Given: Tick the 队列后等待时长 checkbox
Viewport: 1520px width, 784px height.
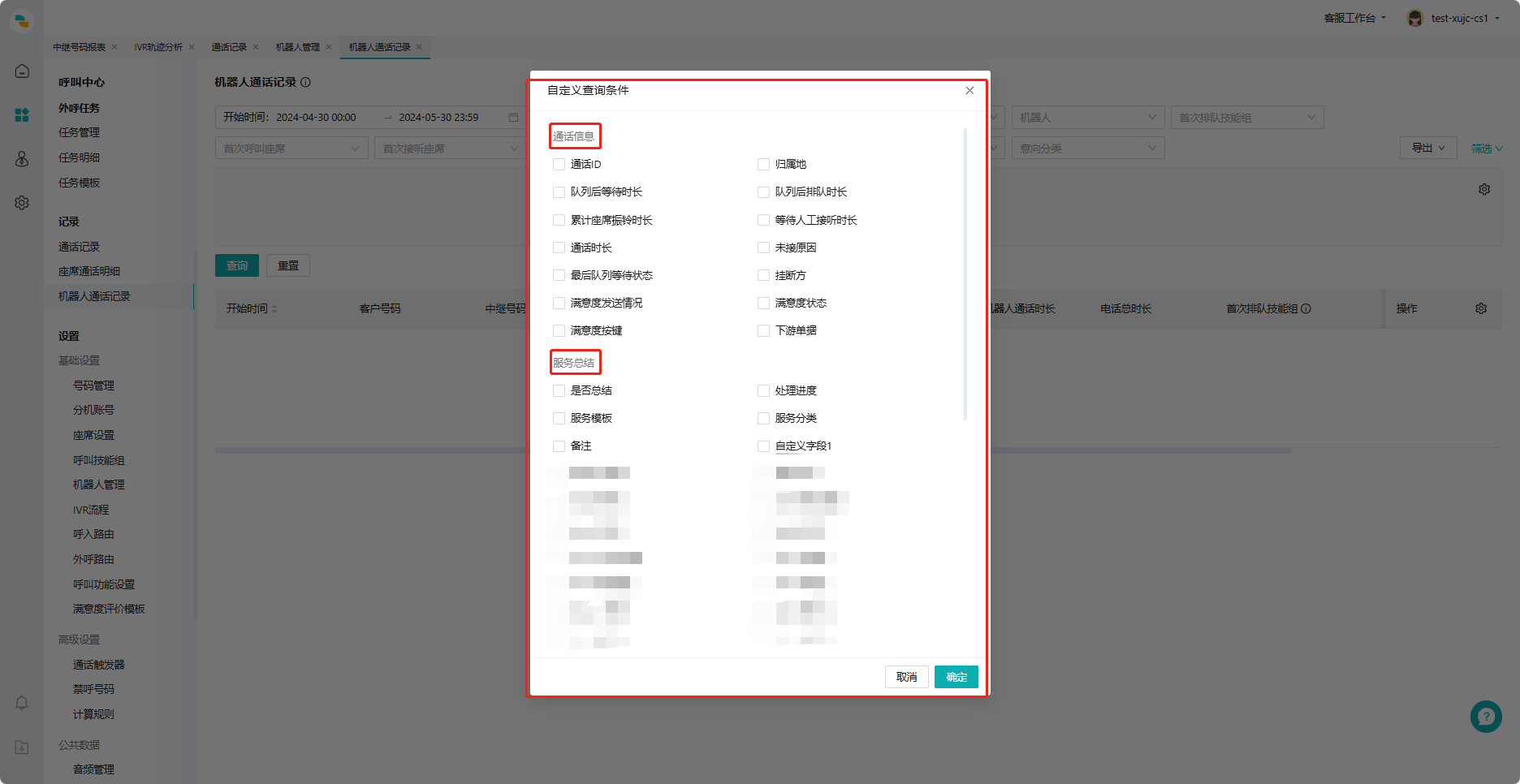Looking at the screenshot, I should click(x=559, y=192).
